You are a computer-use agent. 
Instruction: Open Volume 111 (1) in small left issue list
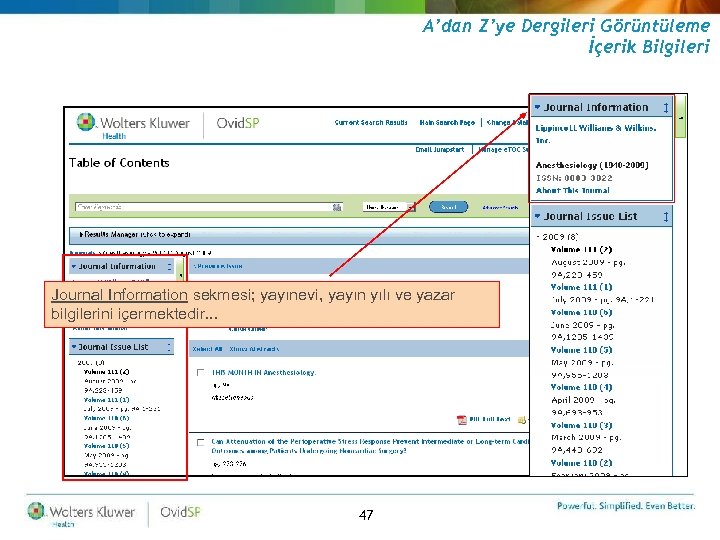coord(107,400)
